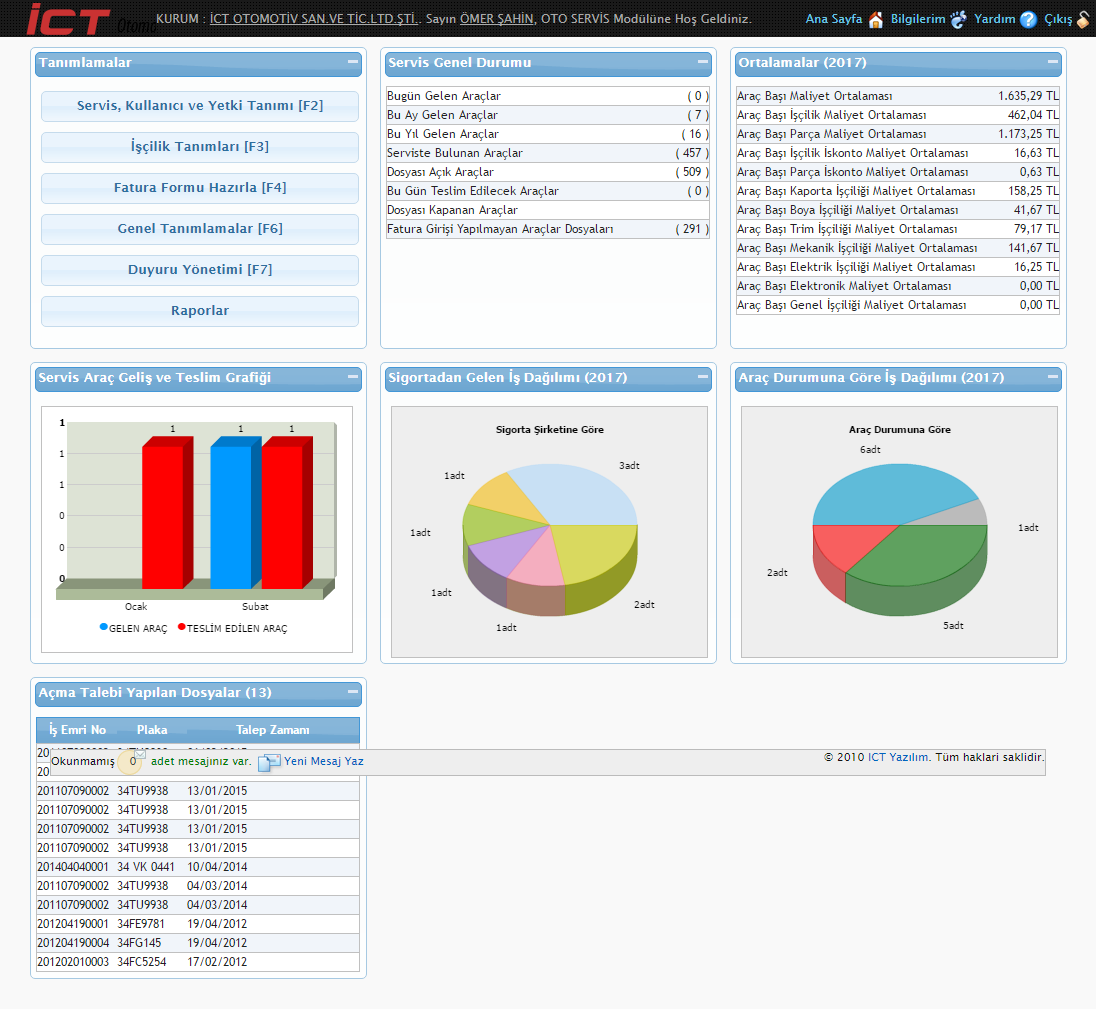Collapse the Servis Araç Geliş ve Teslim Grafiği panel
This screenshot has height=1009, width=1096.
pos(353,377)
